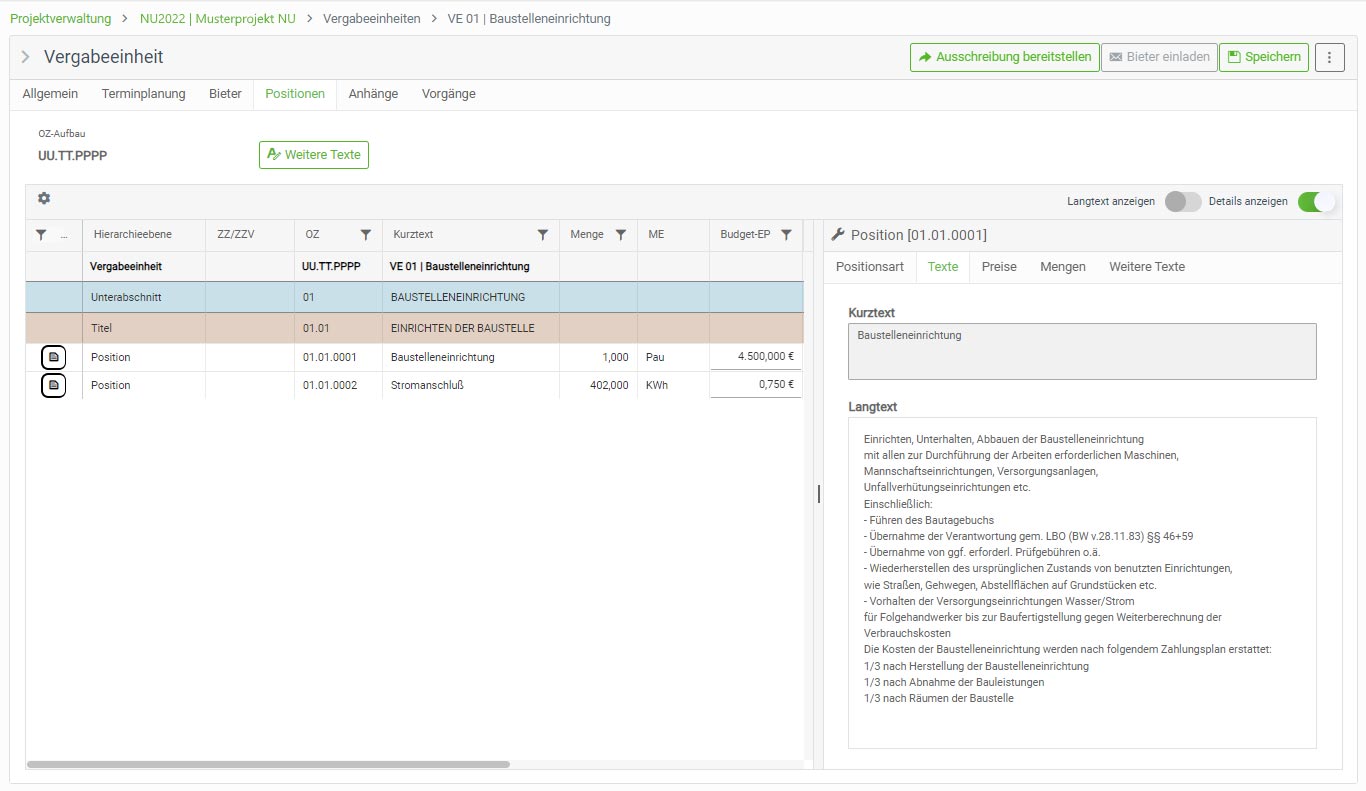1366x791 pixels.
Task: Click filter icon in Menge column header
Action: pos(621,235)
